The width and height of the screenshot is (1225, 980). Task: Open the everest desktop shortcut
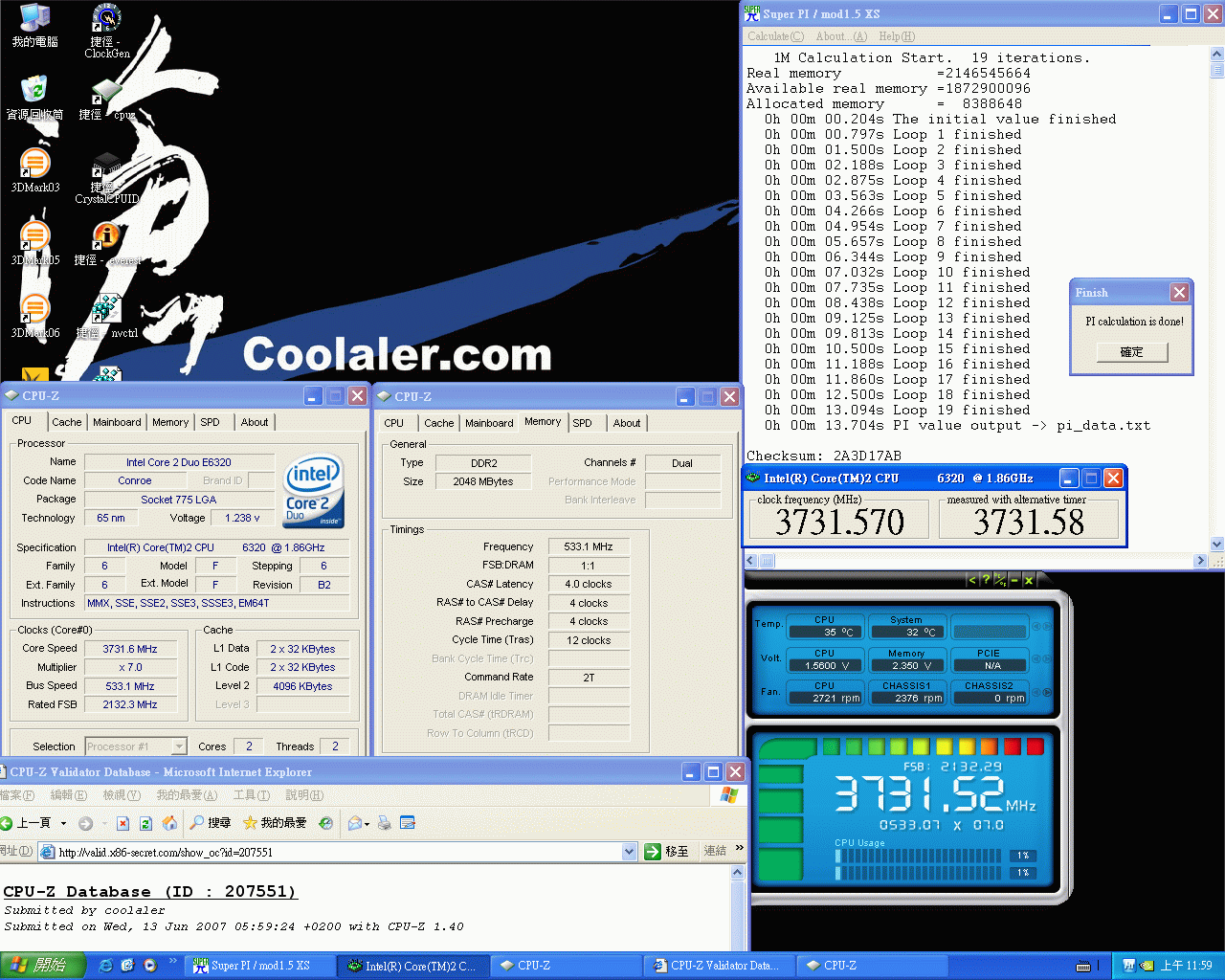coord(106,242)
